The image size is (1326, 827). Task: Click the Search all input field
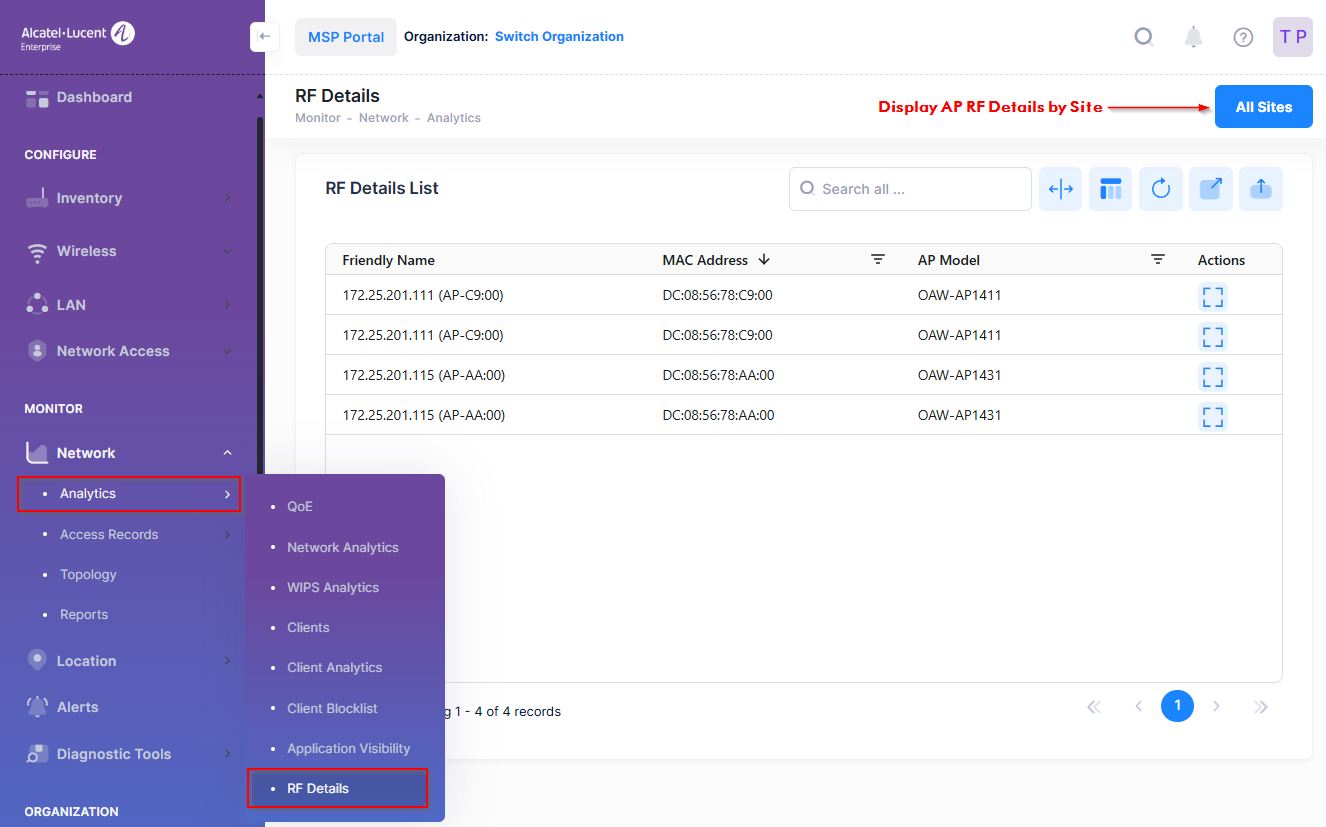[x=920, y=189]
